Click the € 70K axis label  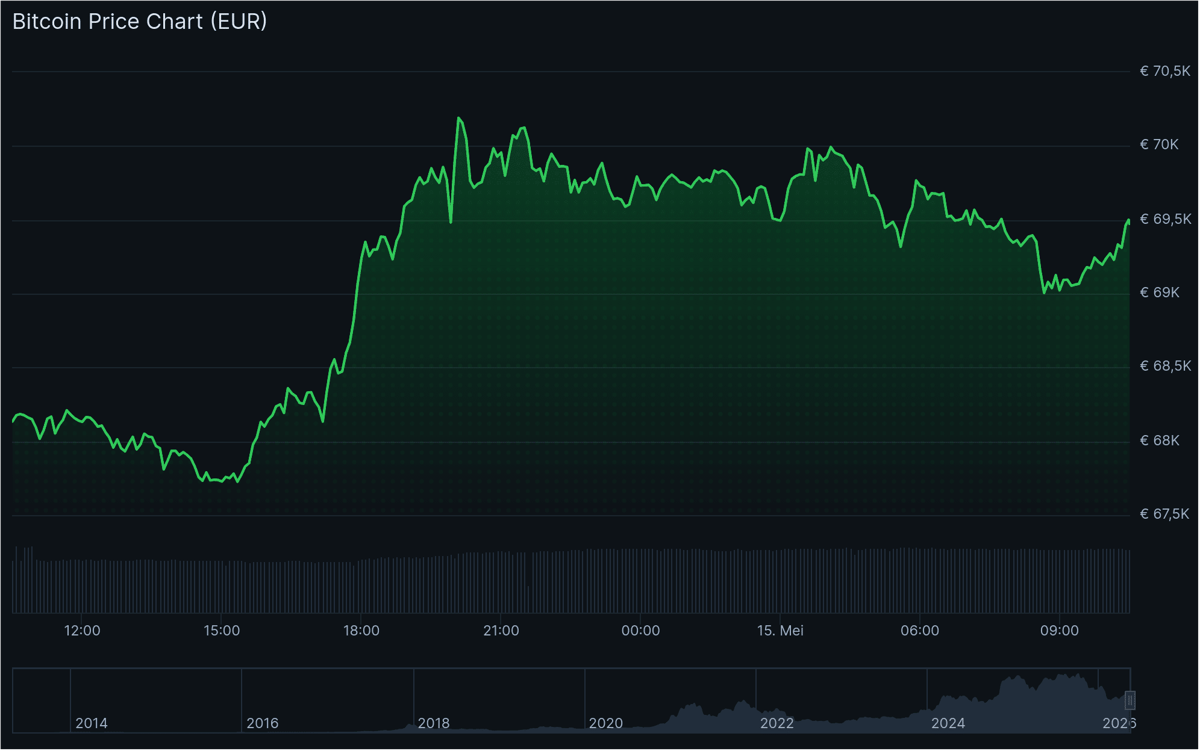coord(1160,145)
